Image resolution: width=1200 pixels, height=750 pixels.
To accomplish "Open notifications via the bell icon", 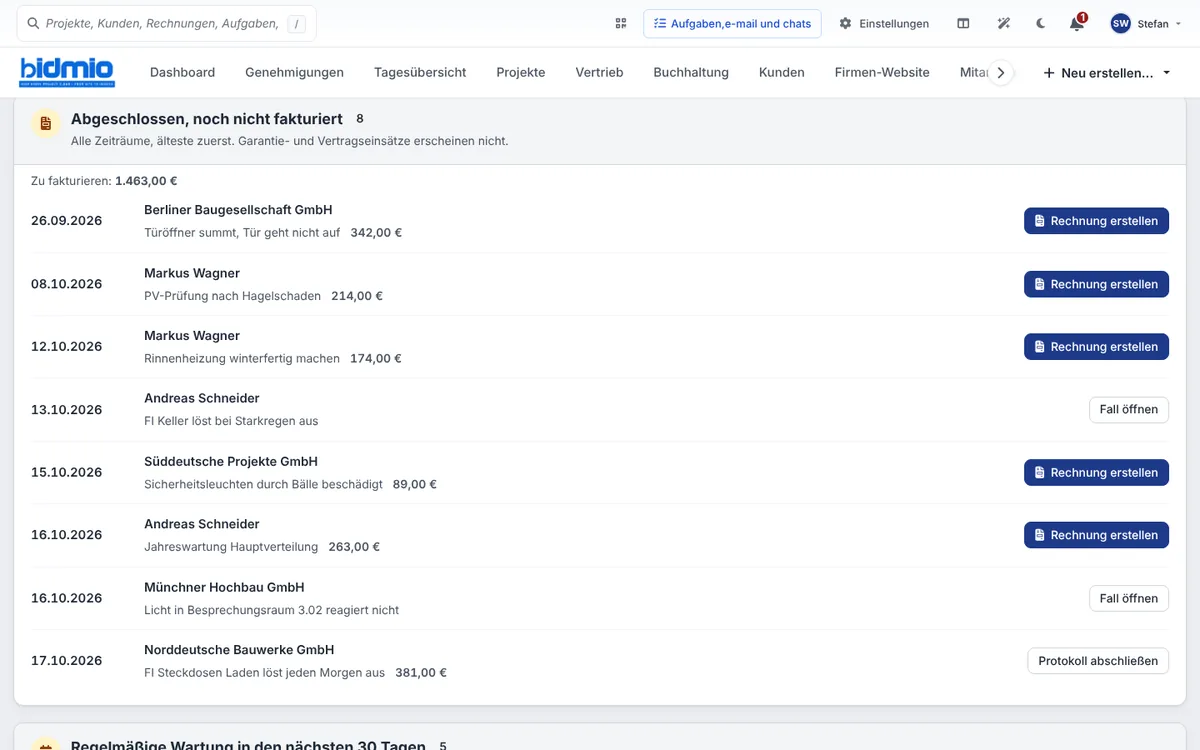I will pos(1077,23).
